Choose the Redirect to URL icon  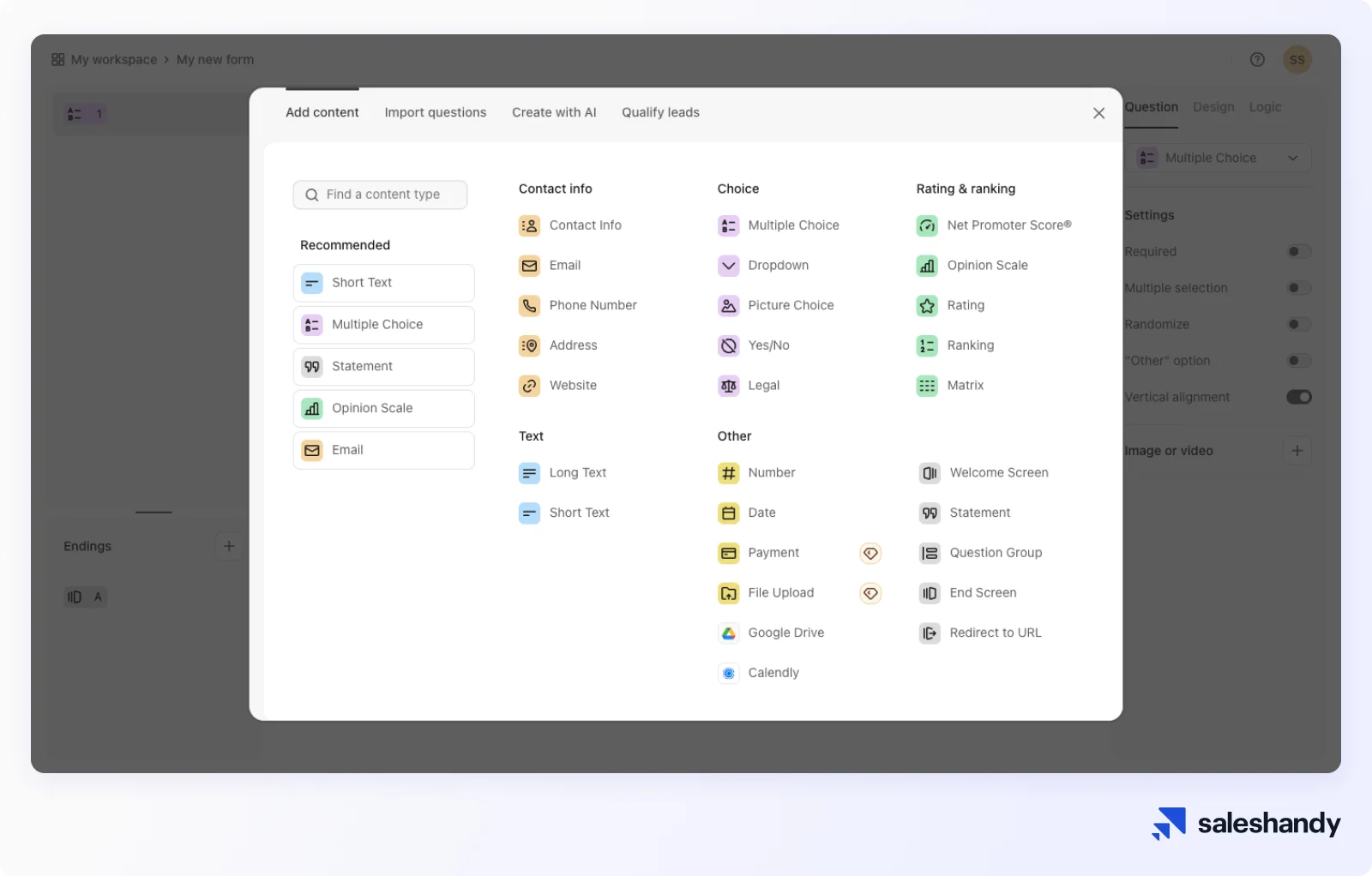pyautogui.click(x=930, y=633)
